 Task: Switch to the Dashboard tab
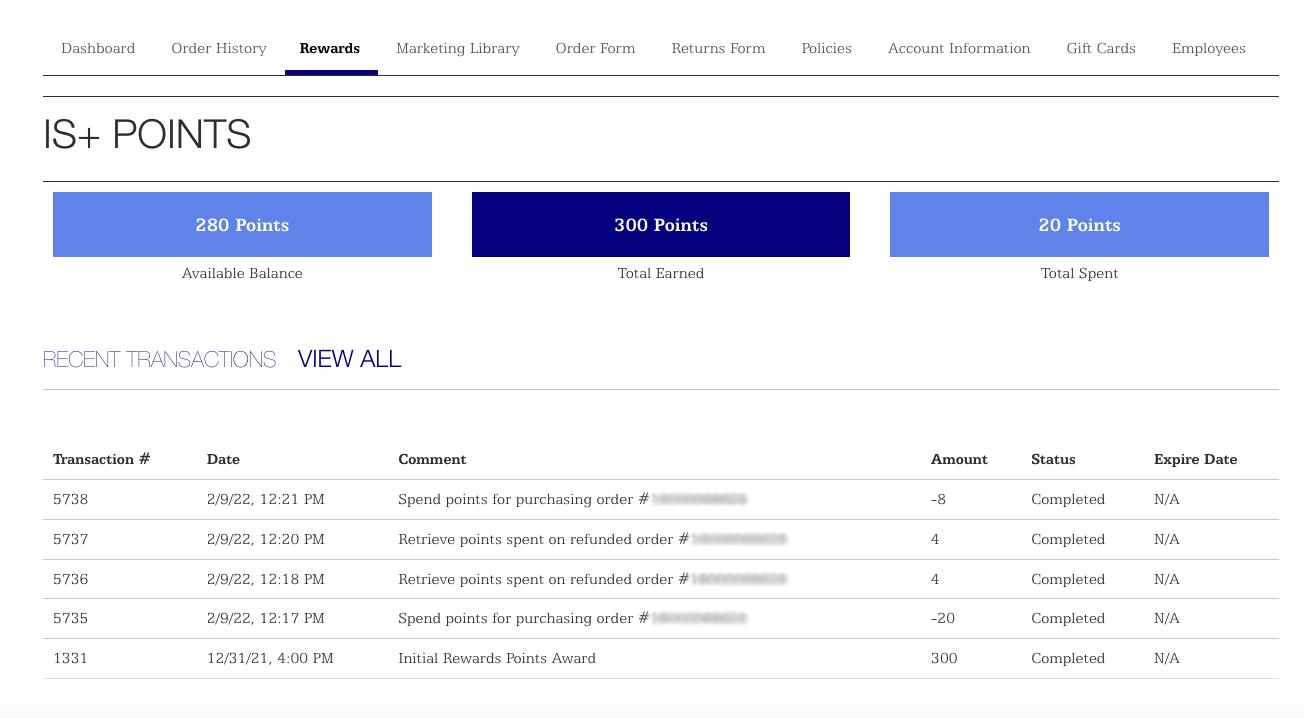pyautogui.click(x=97, y=48)
